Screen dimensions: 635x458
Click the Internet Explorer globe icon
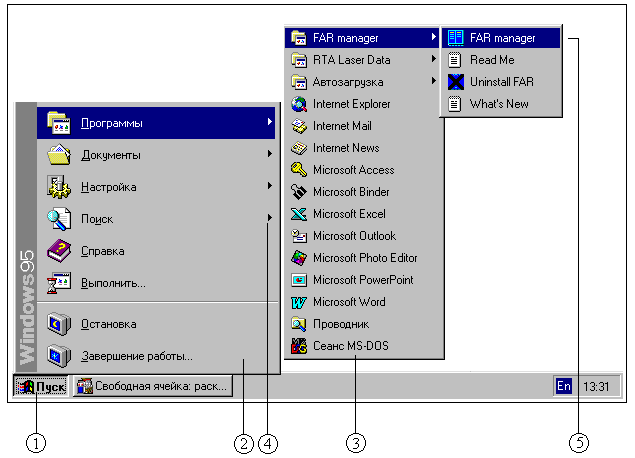299,104
